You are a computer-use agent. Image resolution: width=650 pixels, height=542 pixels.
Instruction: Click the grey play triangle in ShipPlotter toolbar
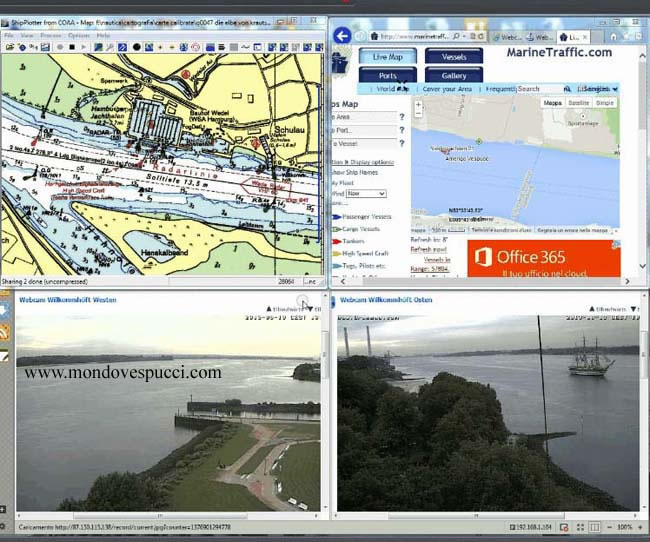(84, 47)
